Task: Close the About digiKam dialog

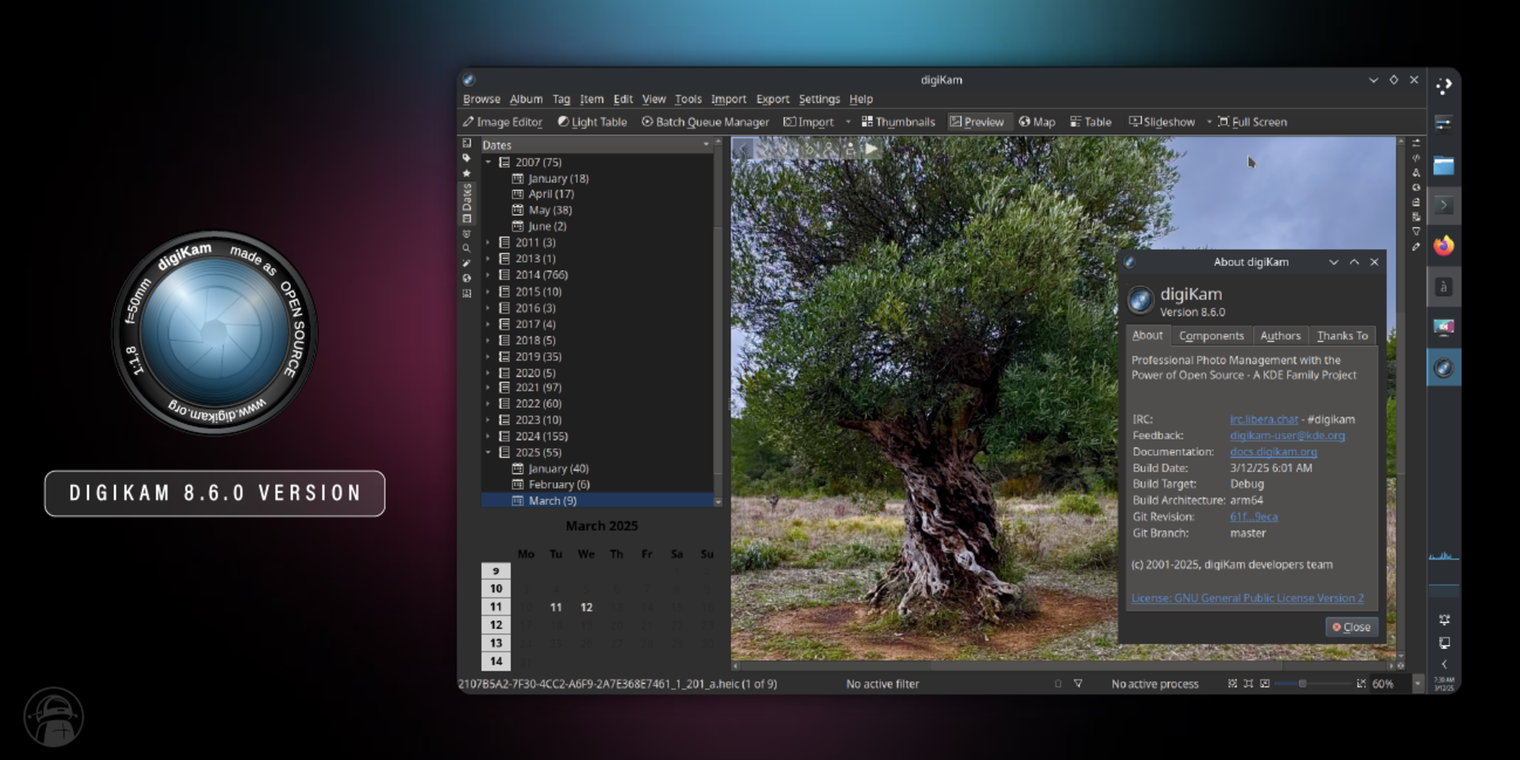Action: [1351, 627]
